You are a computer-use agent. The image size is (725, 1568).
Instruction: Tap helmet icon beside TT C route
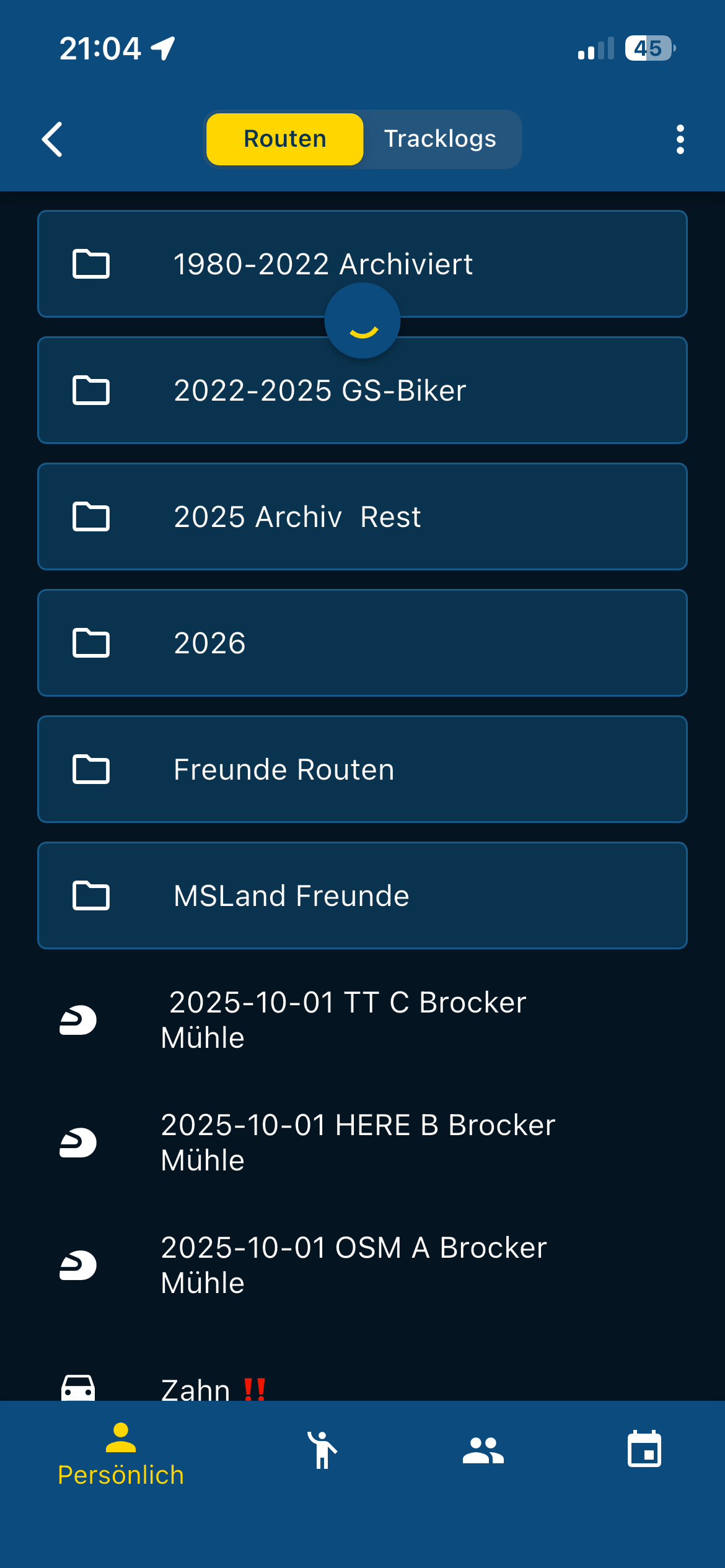coord(78,1020)
